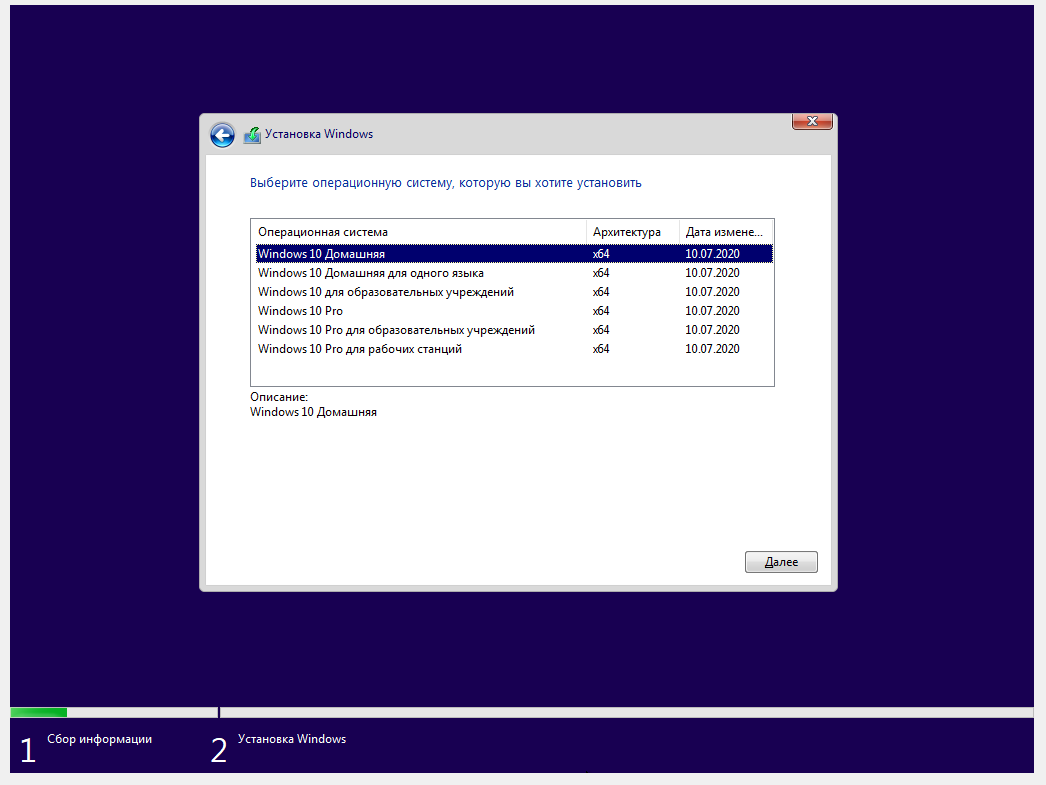Select Windows 10 для образовательных учреждений
The image size is (1046, 785).
point(514,291)
